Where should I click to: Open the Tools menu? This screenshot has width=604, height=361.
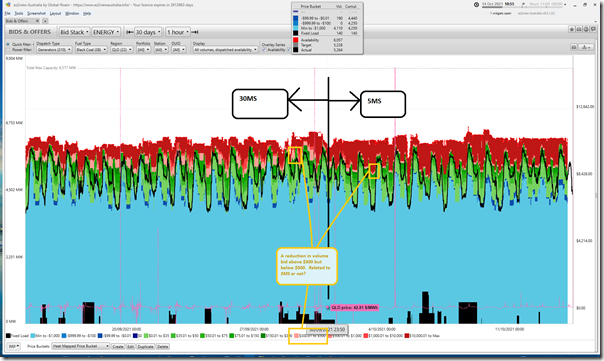18,13
